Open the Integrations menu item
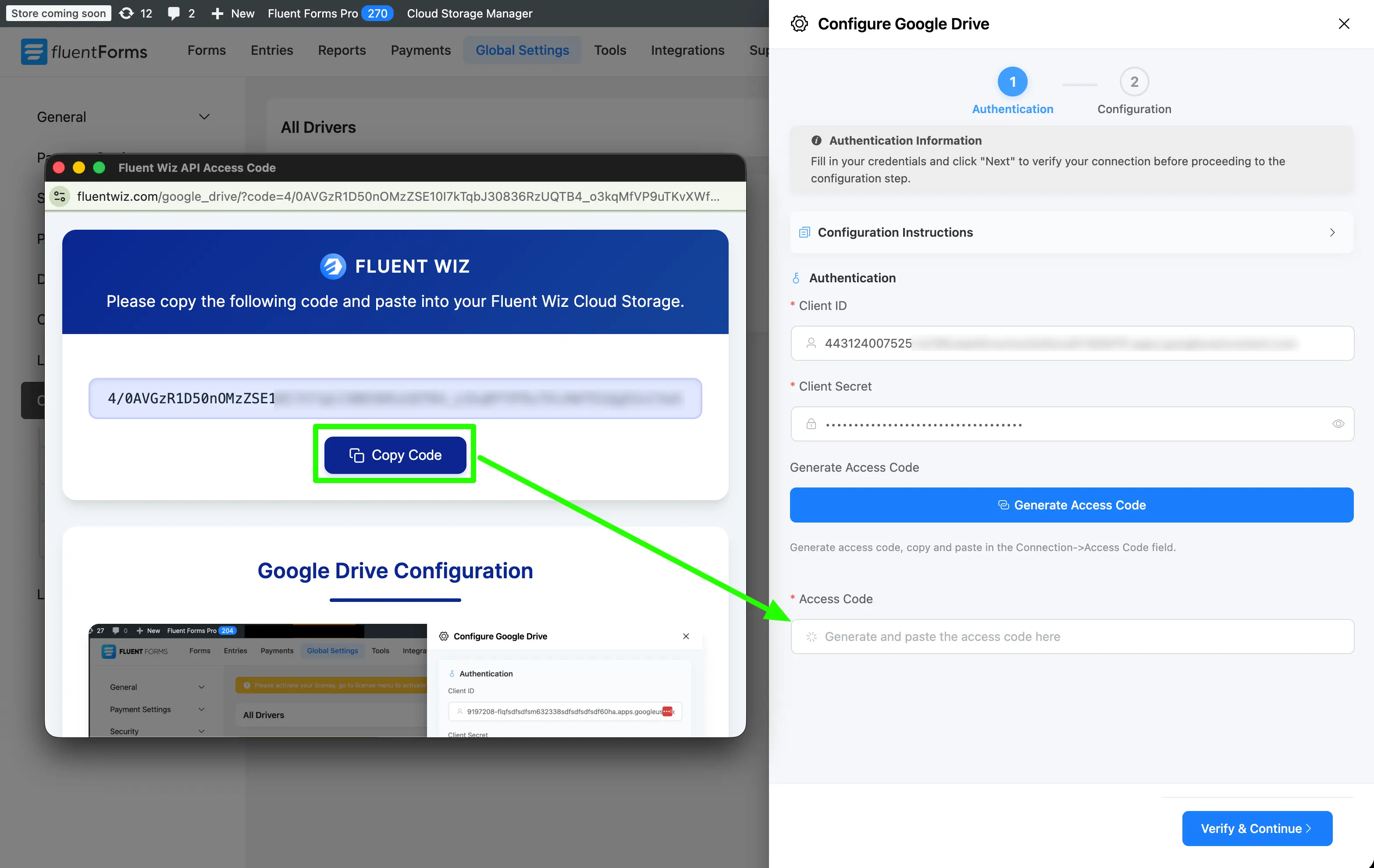 point(687,50)
